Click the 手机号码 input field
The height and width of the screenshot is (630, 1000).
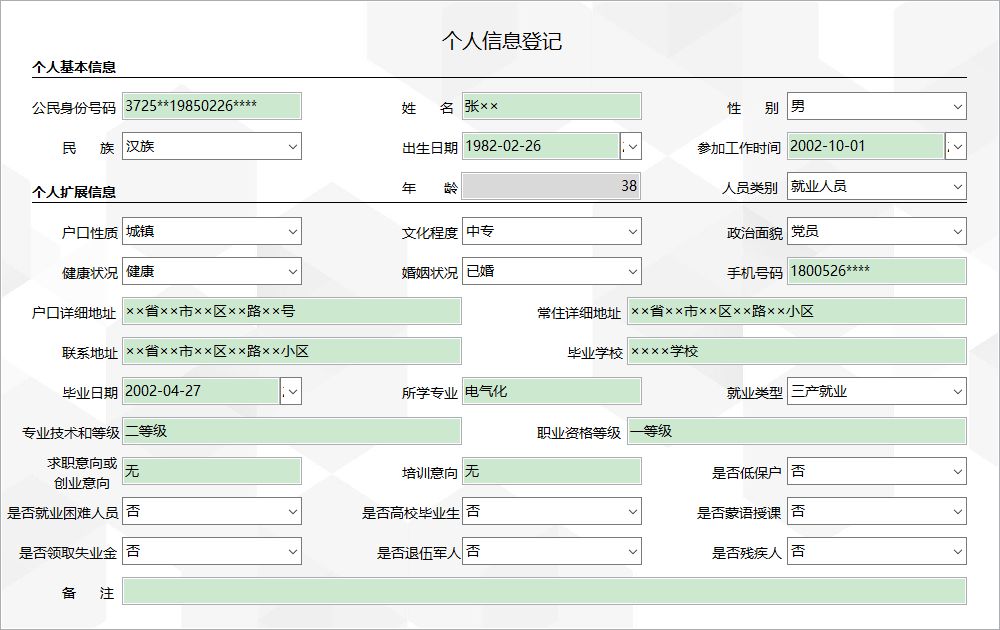(x=876, y=271)
